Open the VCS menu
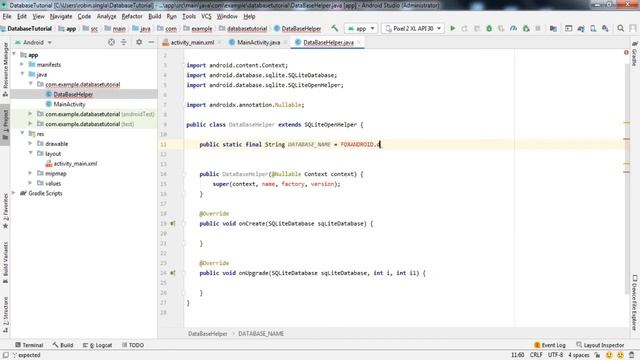The height and width of the screenshot is (360, 640). [206, 16]
